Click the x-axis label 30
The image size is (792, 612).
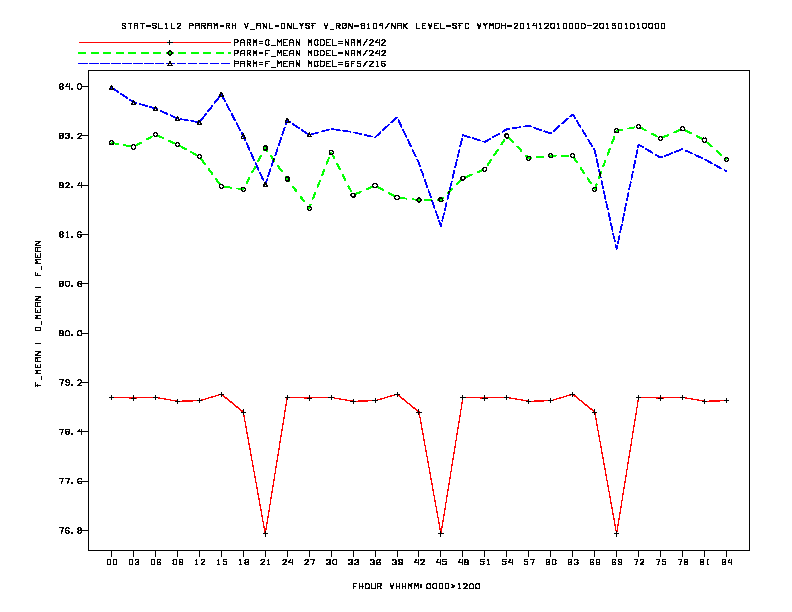[x=331, y=562]
